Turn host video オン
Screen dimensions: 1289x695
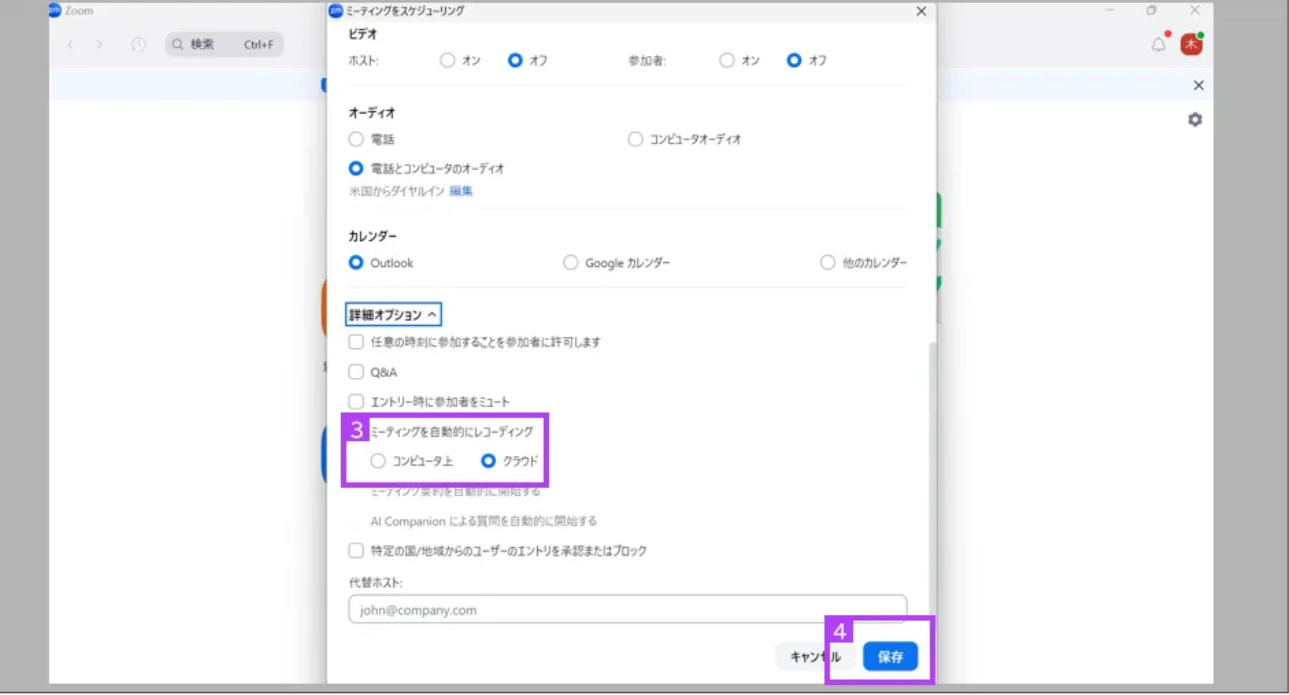coord(447,60)
